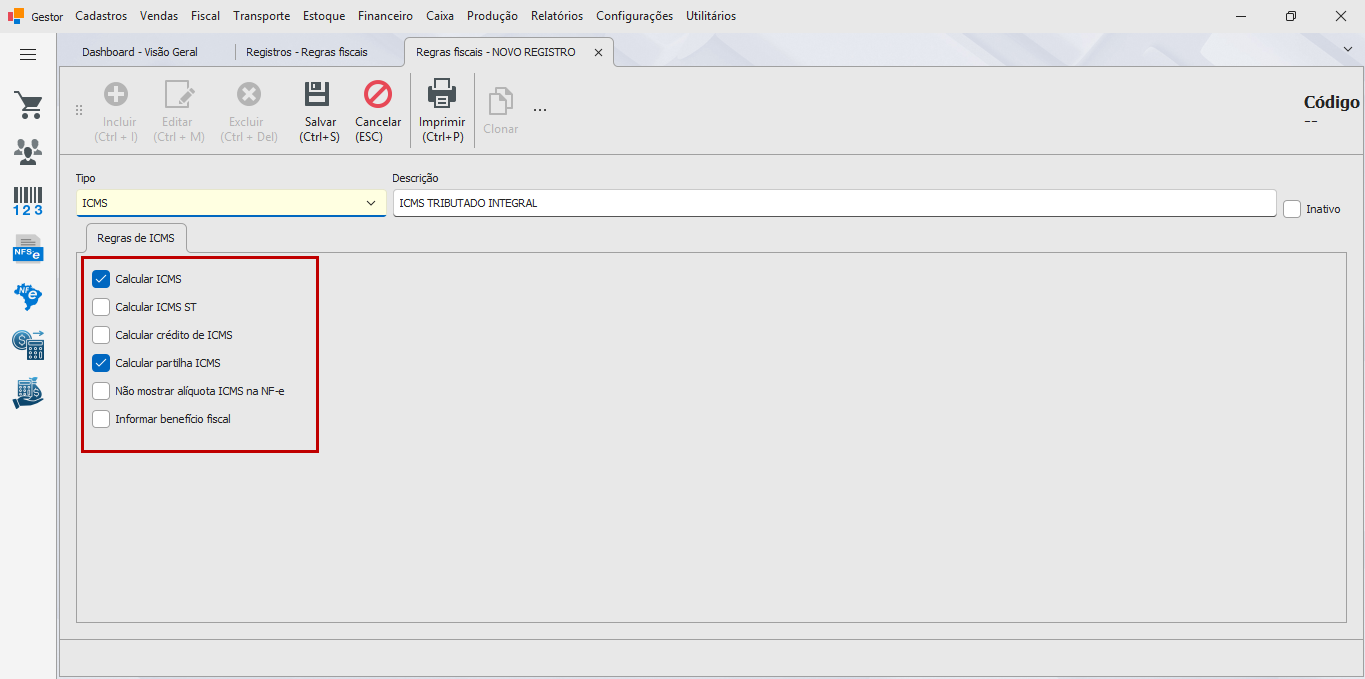The width and height of the screenshot is (1365, 679).
Task: Uncheck the Calcular ICMS checkbox
Action: [101, 279]
